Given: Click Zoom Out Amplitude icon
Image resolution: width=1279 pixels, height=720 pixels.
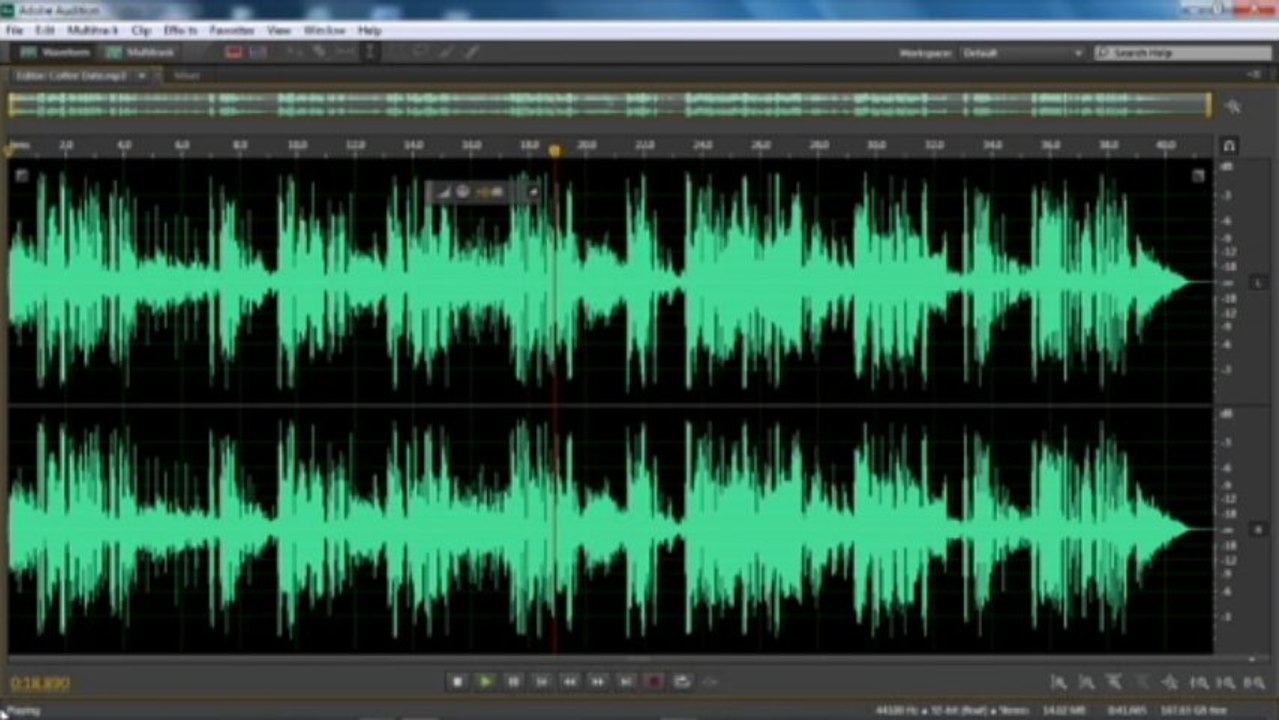Looking at the screenshot, I should click(1086, 682).
